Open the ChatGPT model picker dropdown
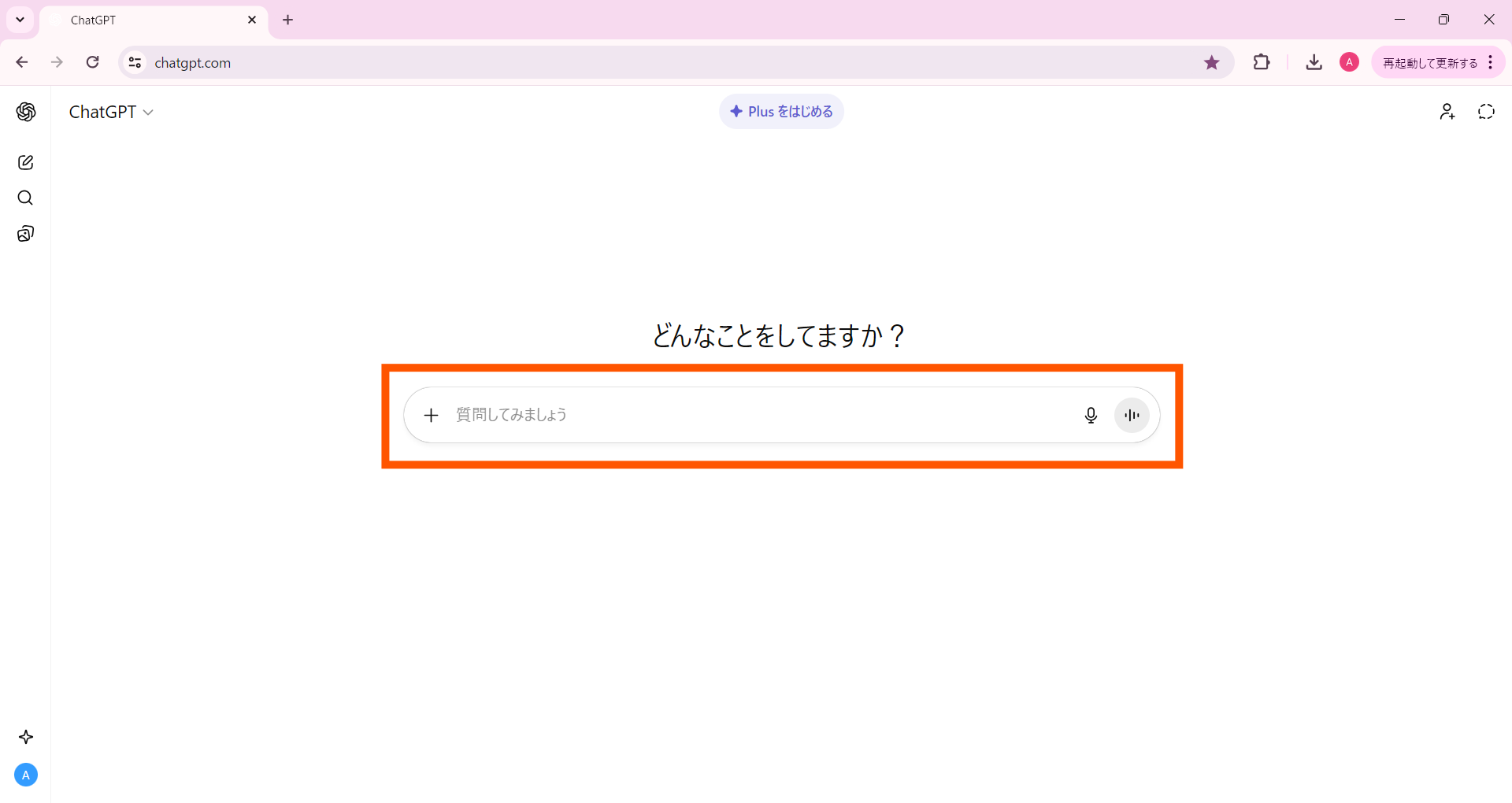Screen dimensions: 1512x803 click(x=110, y=111)
